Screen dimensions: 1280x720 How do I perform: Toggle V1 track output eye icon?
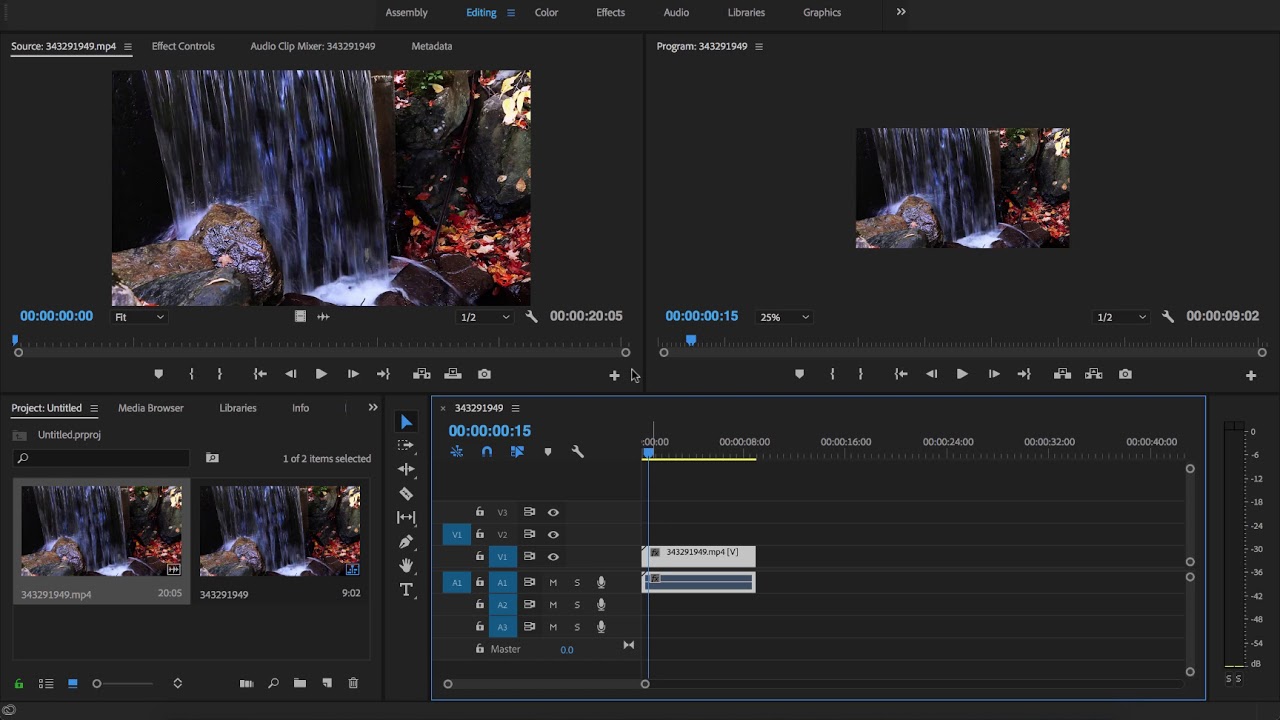point(553,557)
